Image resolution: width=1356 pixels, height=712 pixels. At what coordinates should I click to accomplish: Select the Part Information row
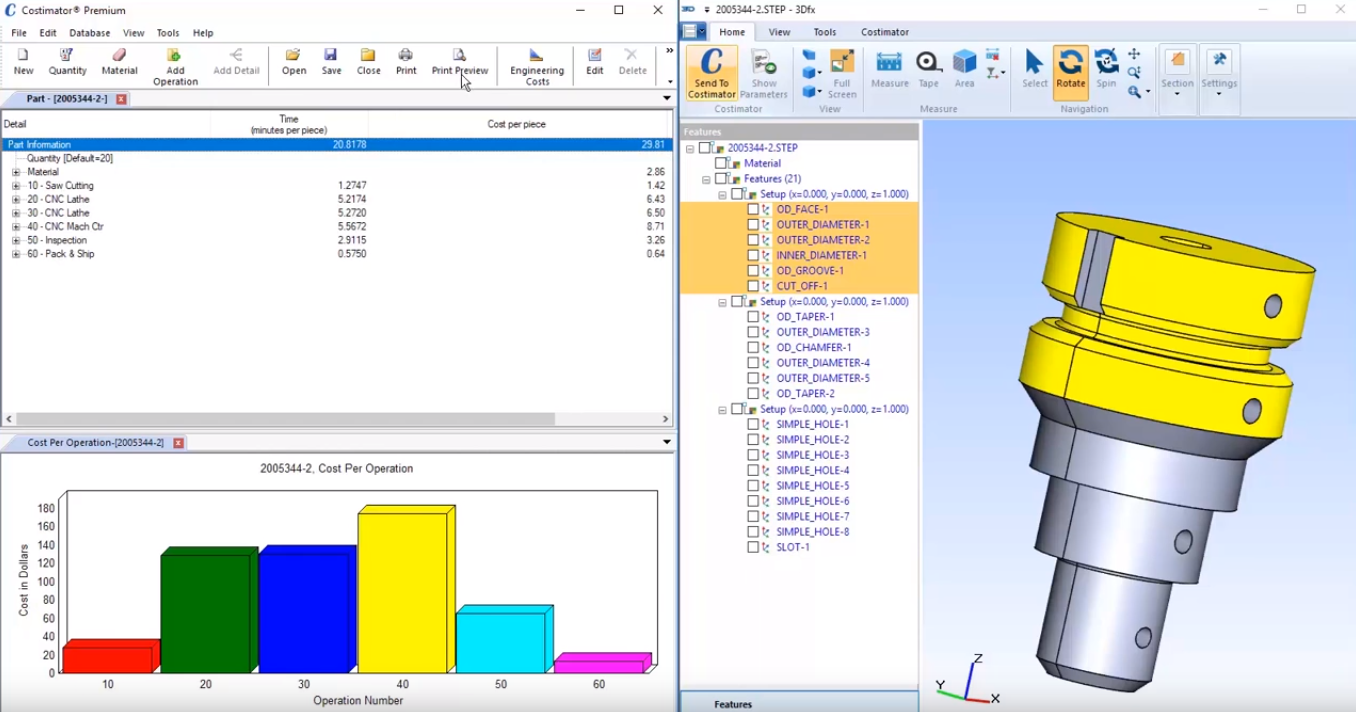(335, 145)
